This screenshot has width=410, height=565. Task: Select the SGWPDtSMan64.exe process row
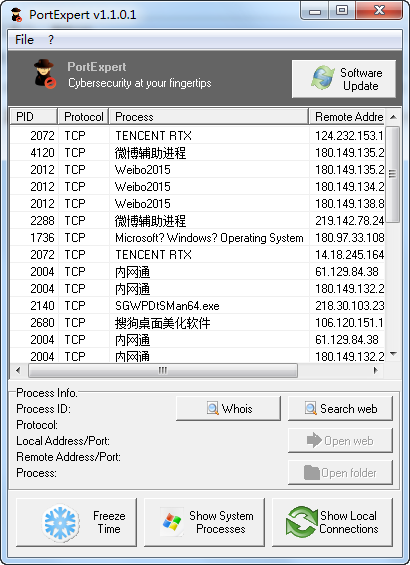(x=197, y=306)
